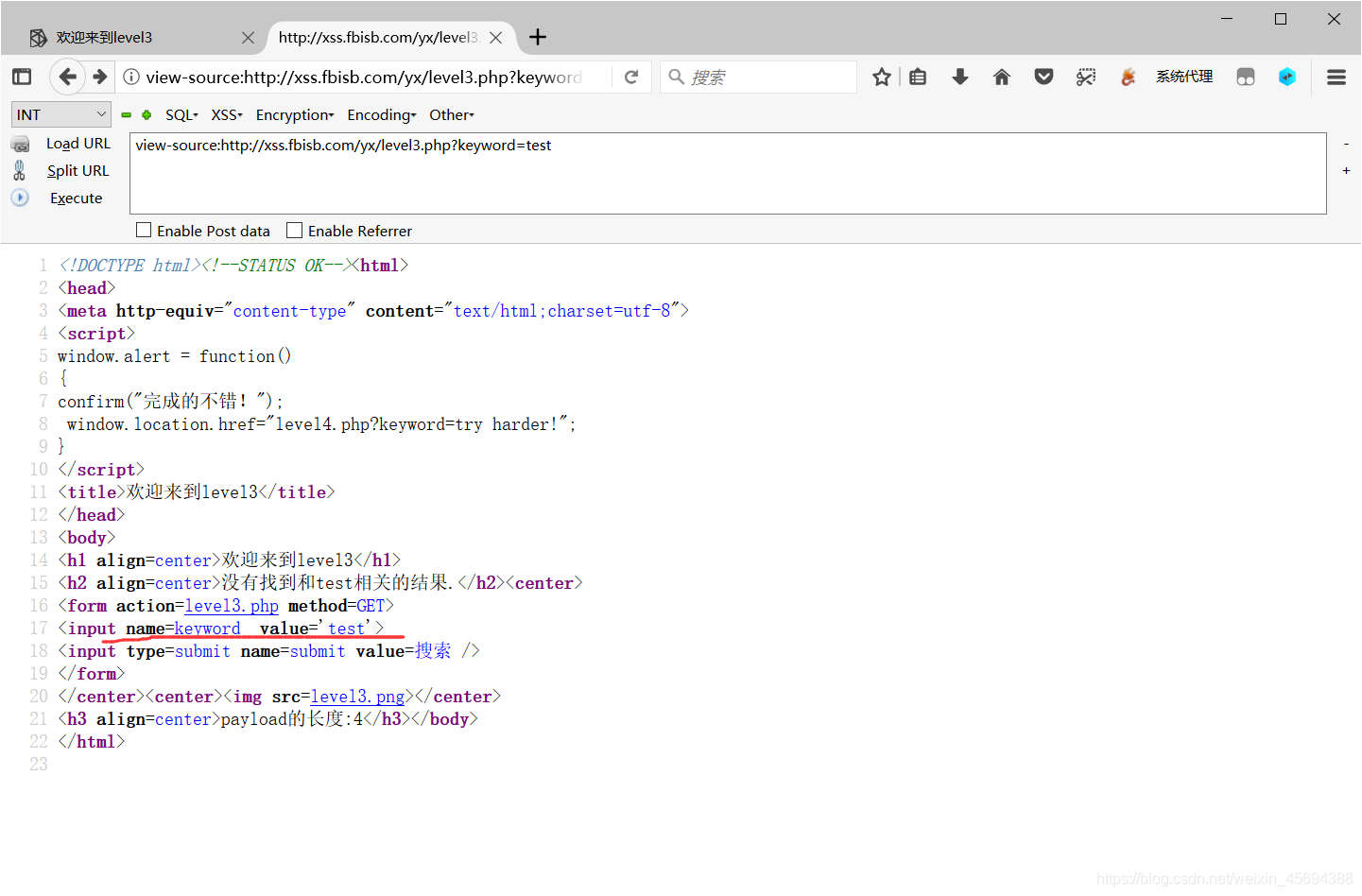Click Execute button
1362x896 pixels.
76,198
